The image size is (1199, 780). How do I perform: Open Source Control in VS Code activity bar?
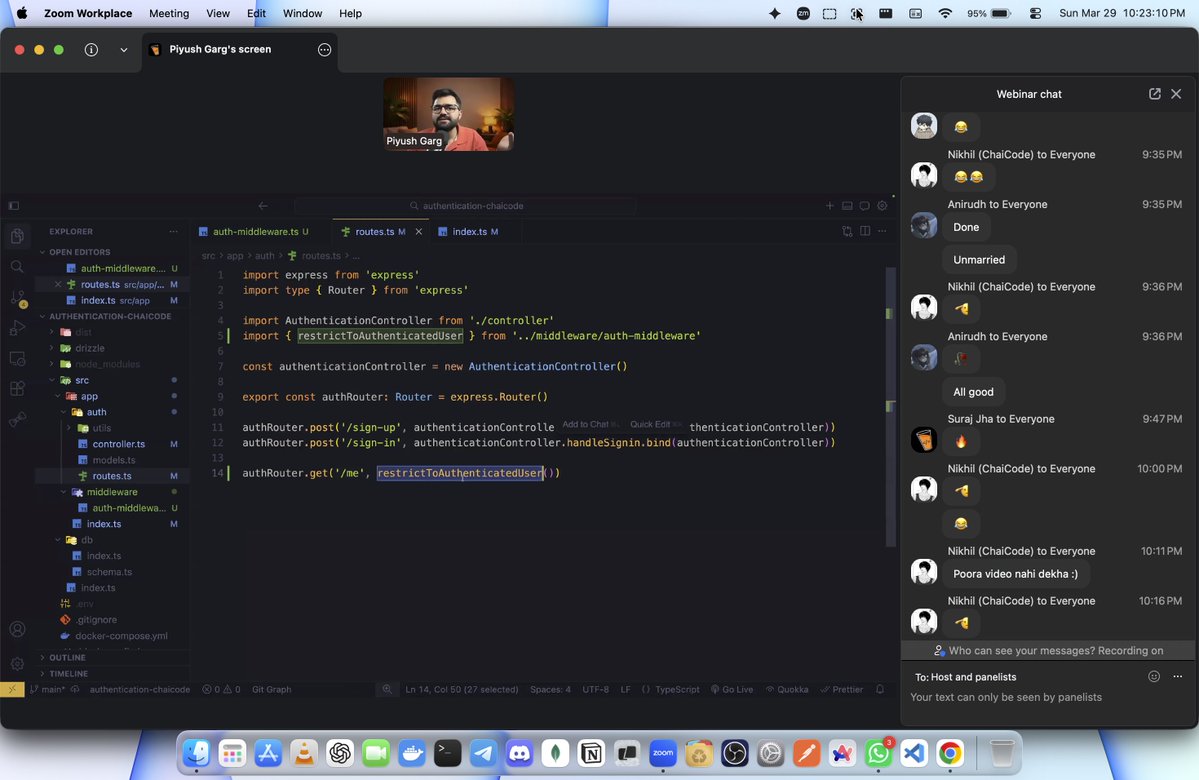(17, 297)
